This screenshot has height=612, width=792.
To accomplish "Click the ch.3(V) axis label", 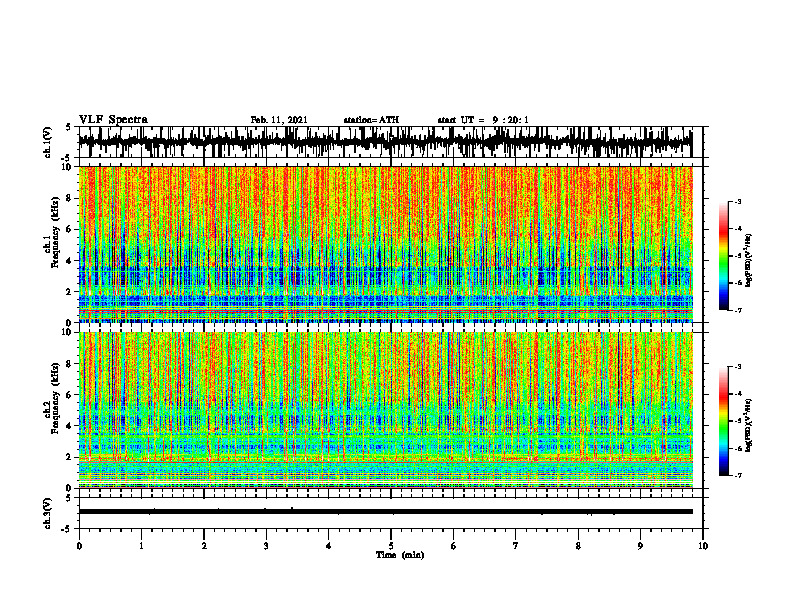I will (x=48, y=513).
